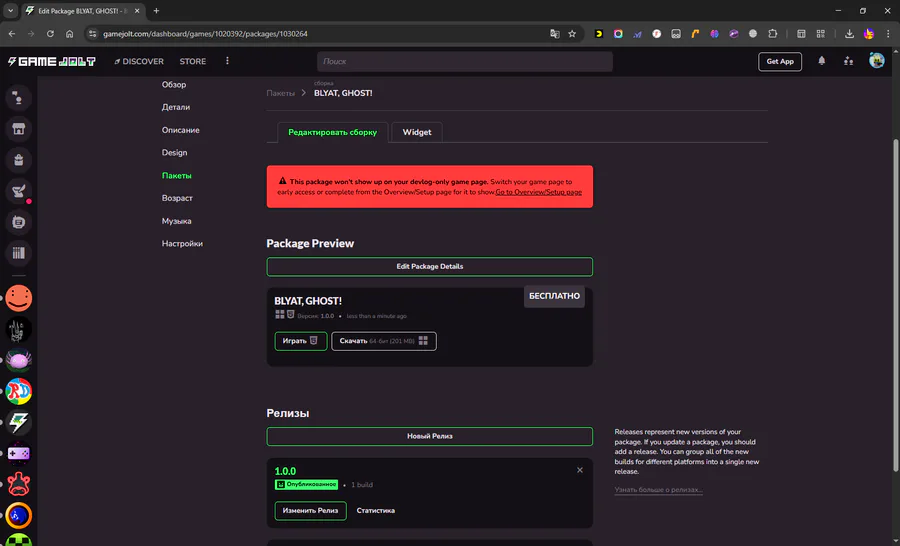Open the tab search dropdown arrow

[10, 10]
